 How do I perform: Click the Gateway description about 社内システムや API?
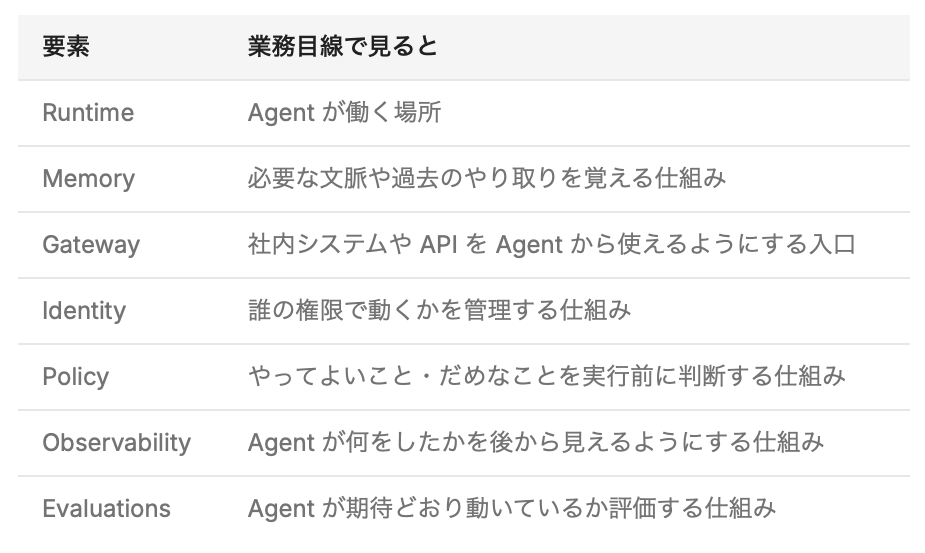pyautogui.click(x=552, y=245)
